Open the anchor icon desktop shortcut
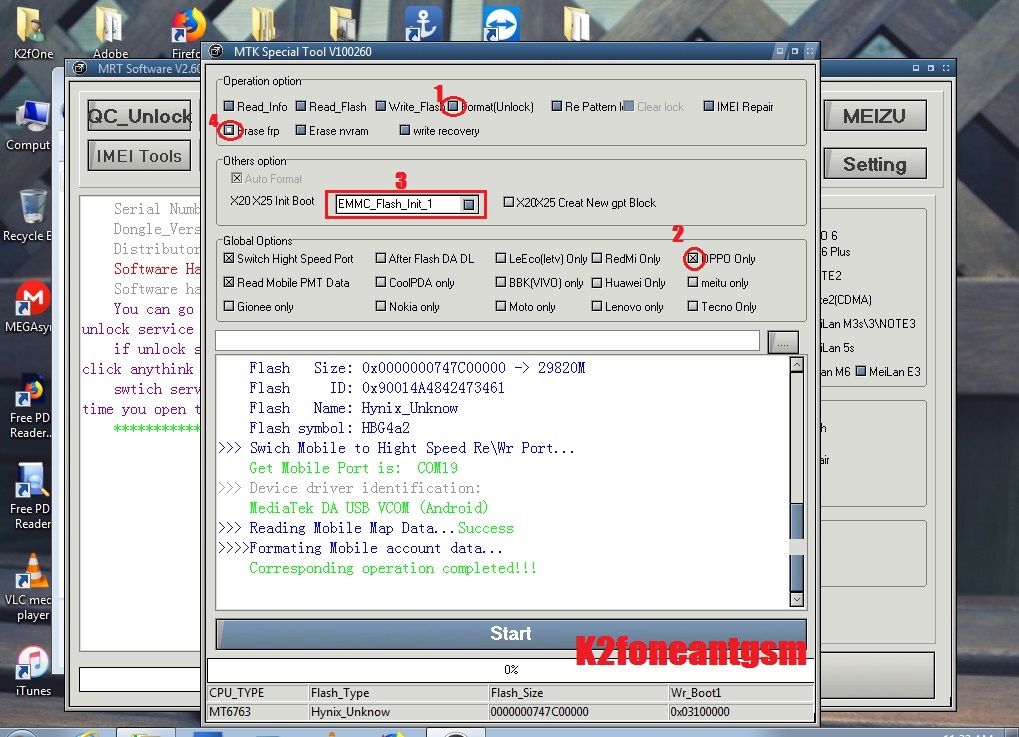Image resolution: width=1019 pixels, height=737 pixels. [423, 23]
